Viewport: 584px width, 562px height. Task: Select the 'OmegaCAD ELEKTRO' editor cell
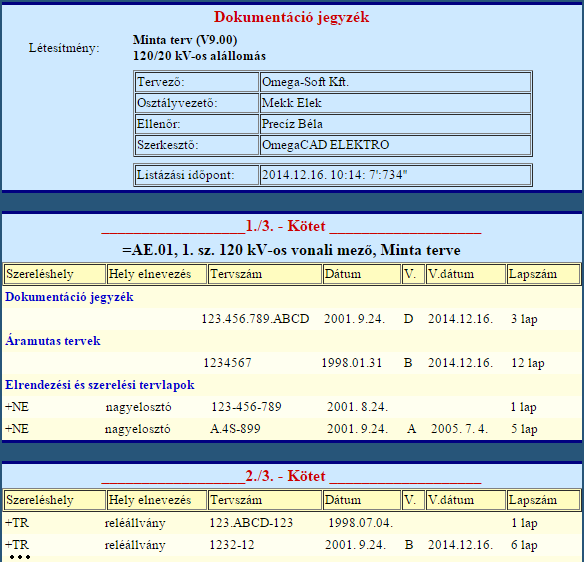click(395, 145)
